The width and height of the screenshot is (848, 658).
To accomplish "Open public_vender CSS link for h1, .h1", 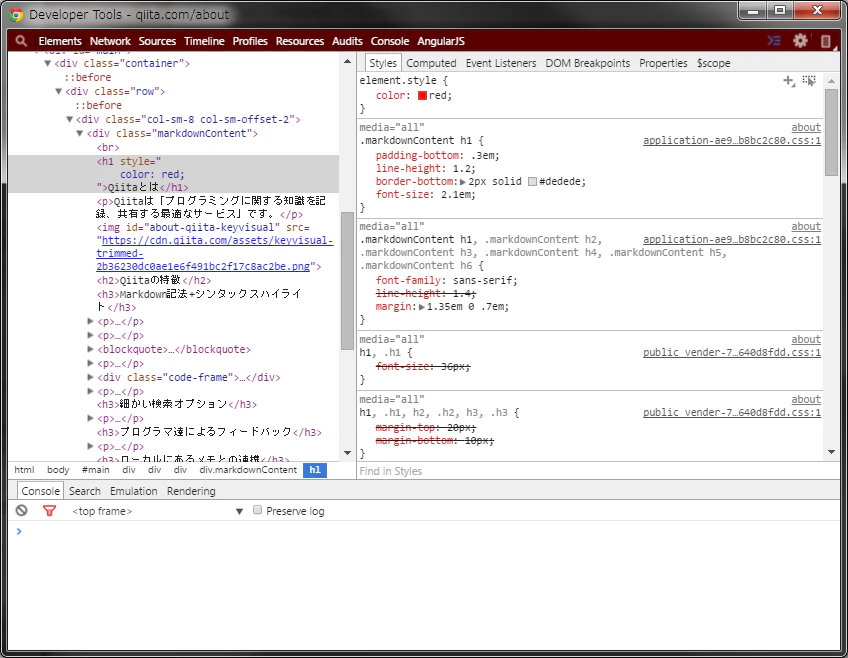I will point(732,353).
